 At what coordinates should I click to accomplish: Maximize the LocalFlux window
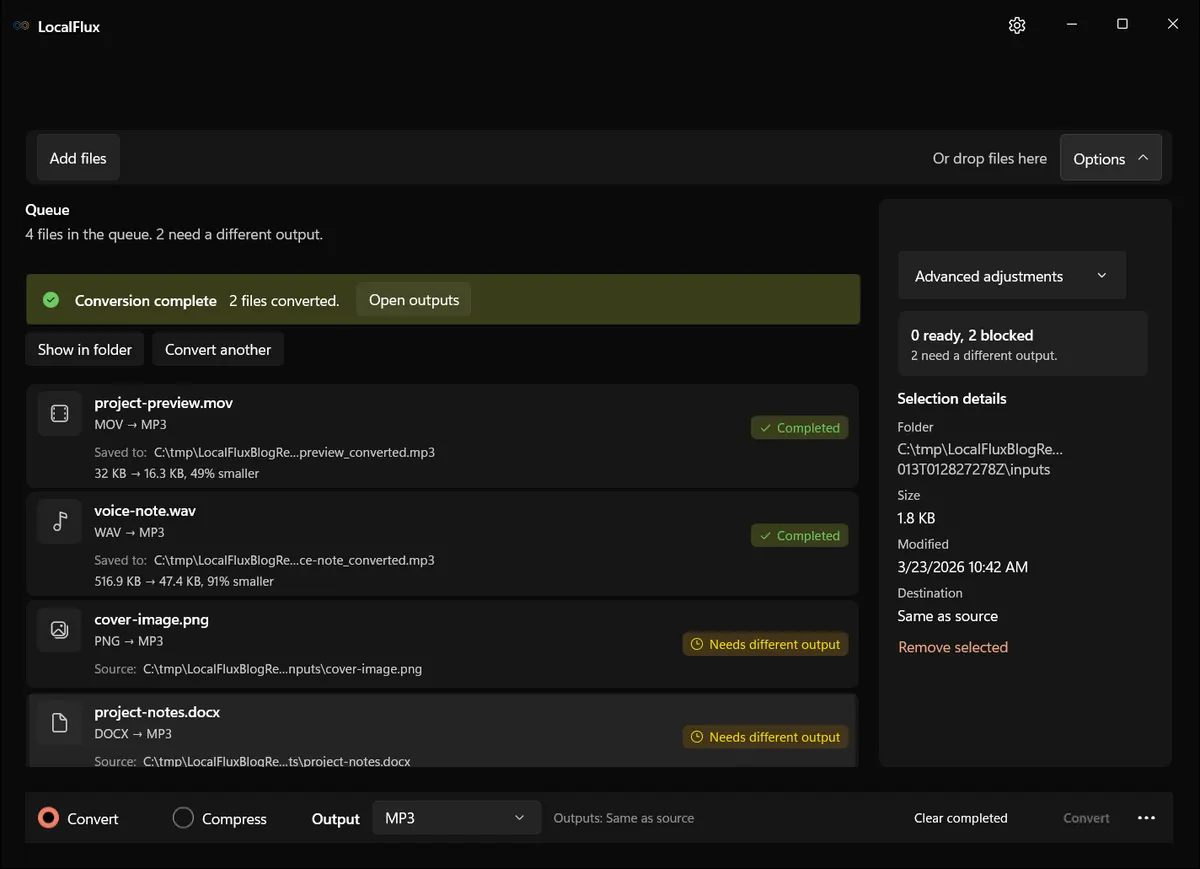coord(1122,25)
